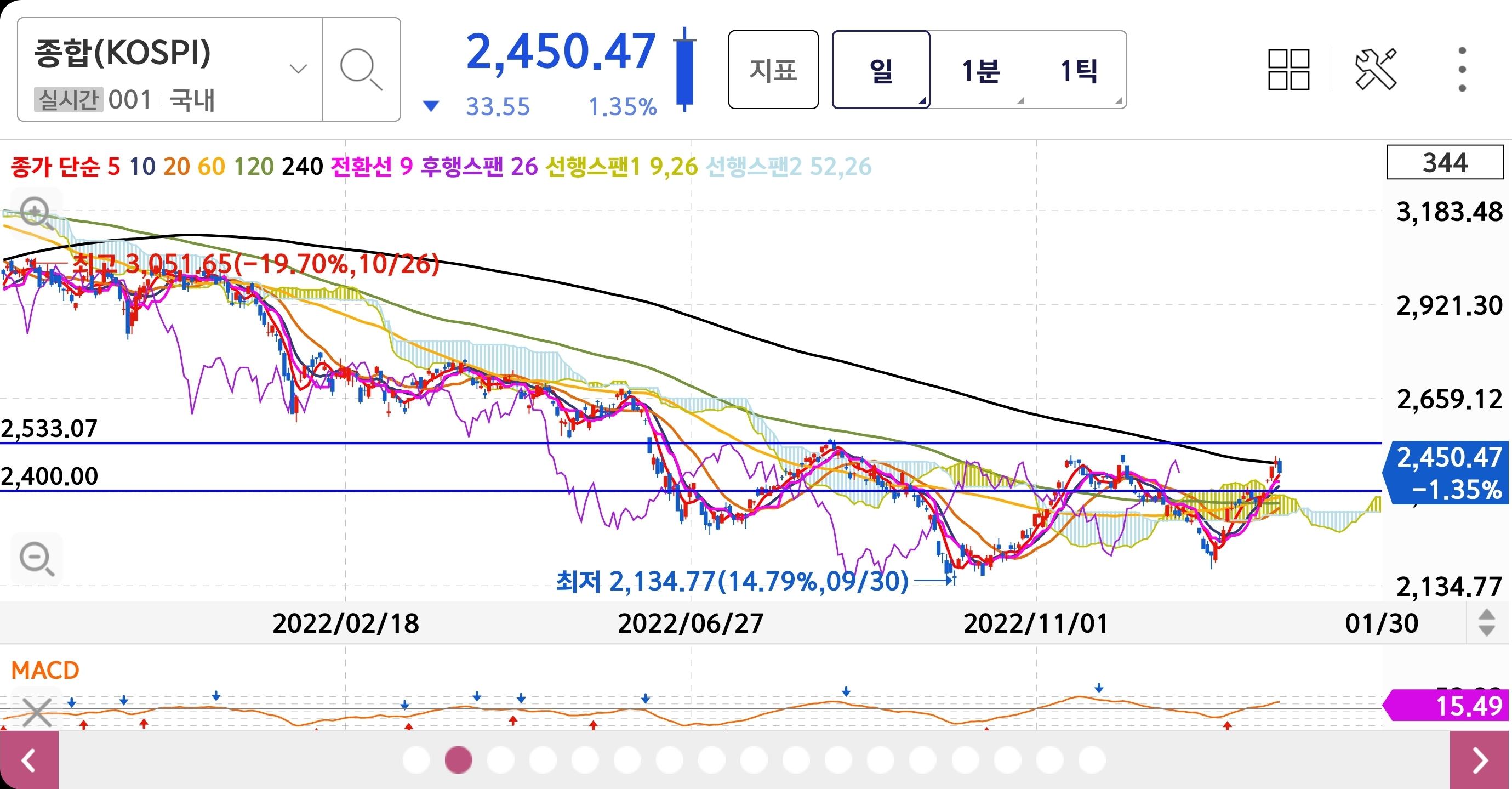Open the 1분 minute interval dropdown
Screen dimensions: 1512x789
coord(980,70)
